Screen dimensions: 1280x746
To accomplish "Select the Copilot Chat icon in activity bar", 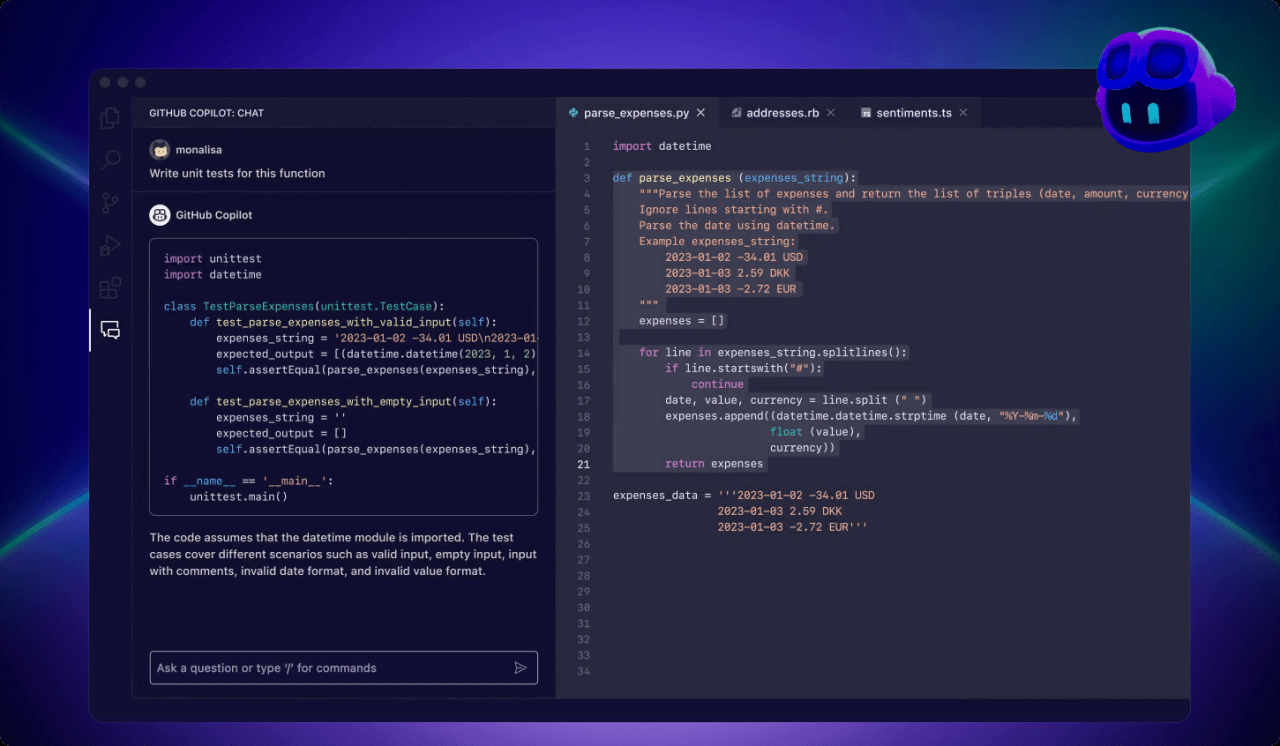I will 111,330.
